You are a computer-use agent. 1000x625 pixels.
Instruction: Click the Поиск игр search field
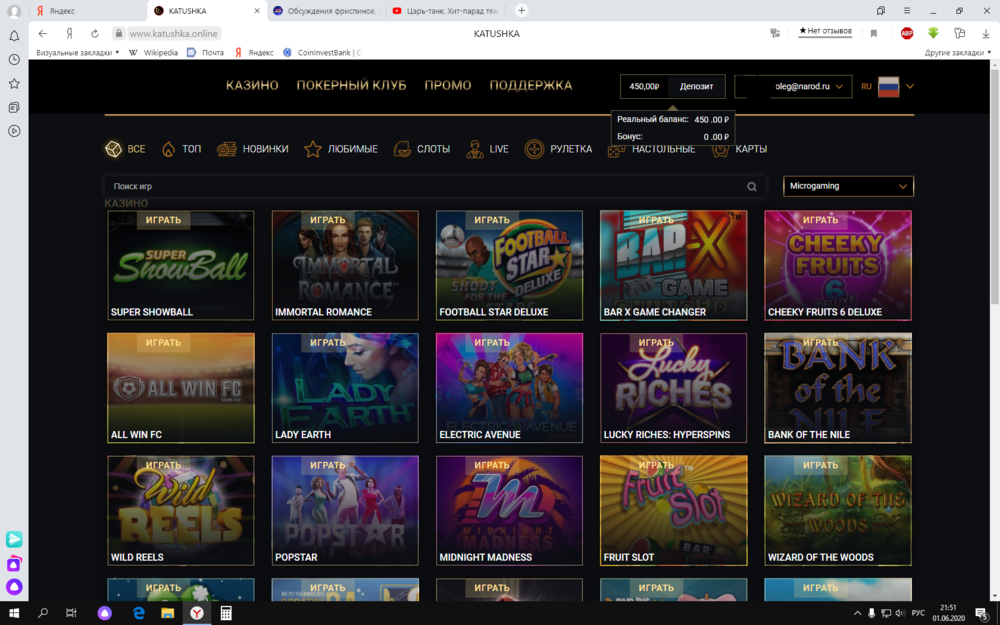click(x=434, y=186)
